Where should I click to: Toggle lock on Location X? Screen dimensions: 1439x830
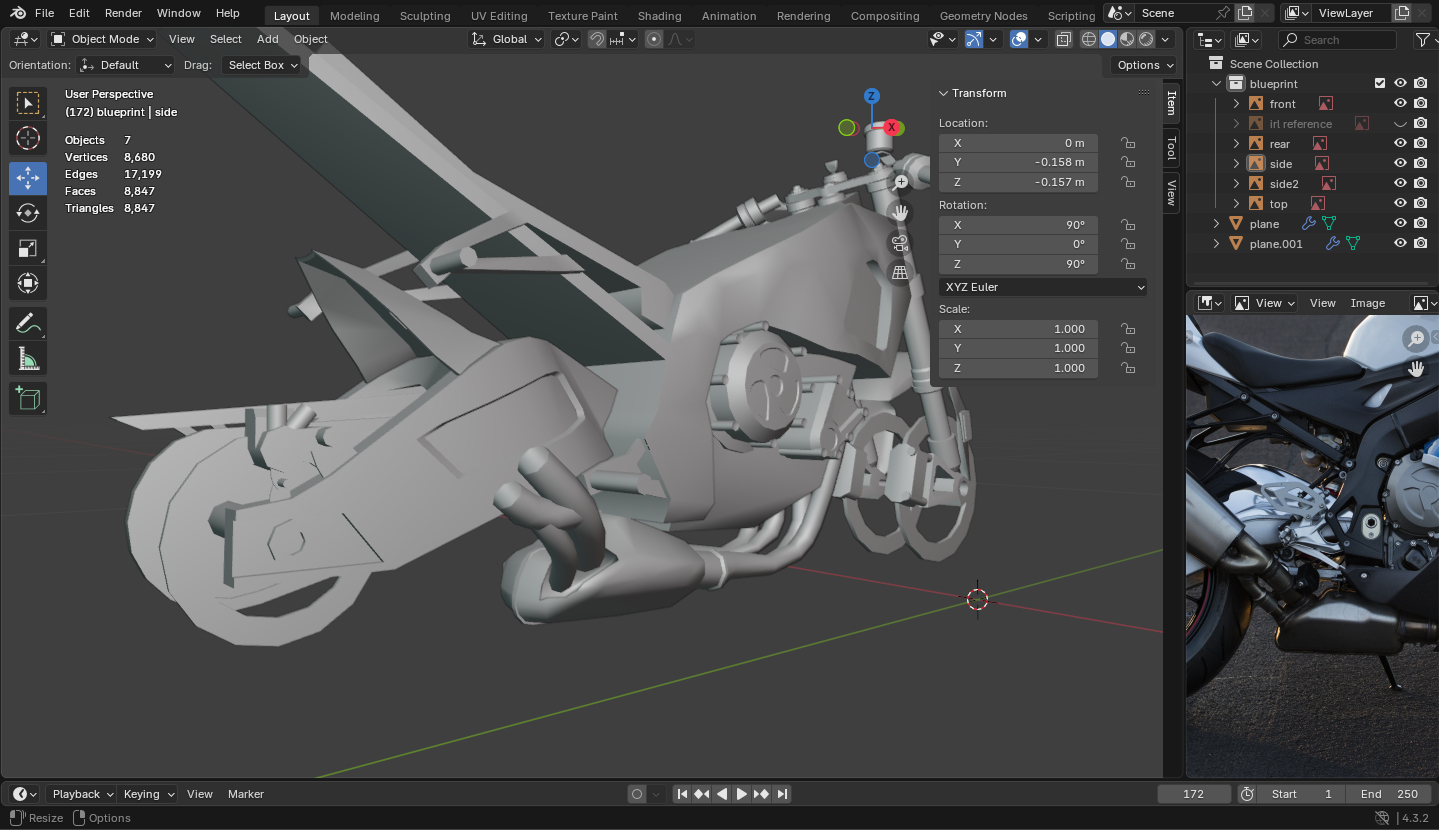coord(1127,143)
